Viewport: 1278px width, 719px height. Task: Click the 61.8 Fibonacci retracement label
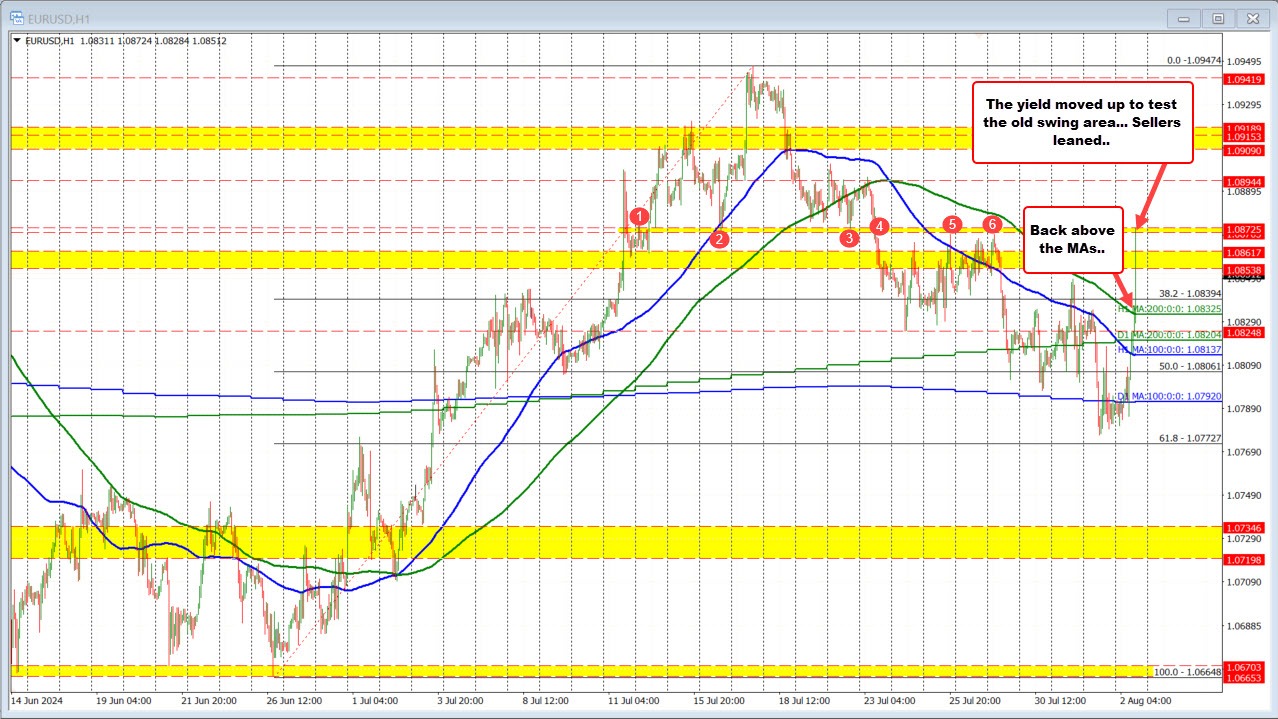1187,436
